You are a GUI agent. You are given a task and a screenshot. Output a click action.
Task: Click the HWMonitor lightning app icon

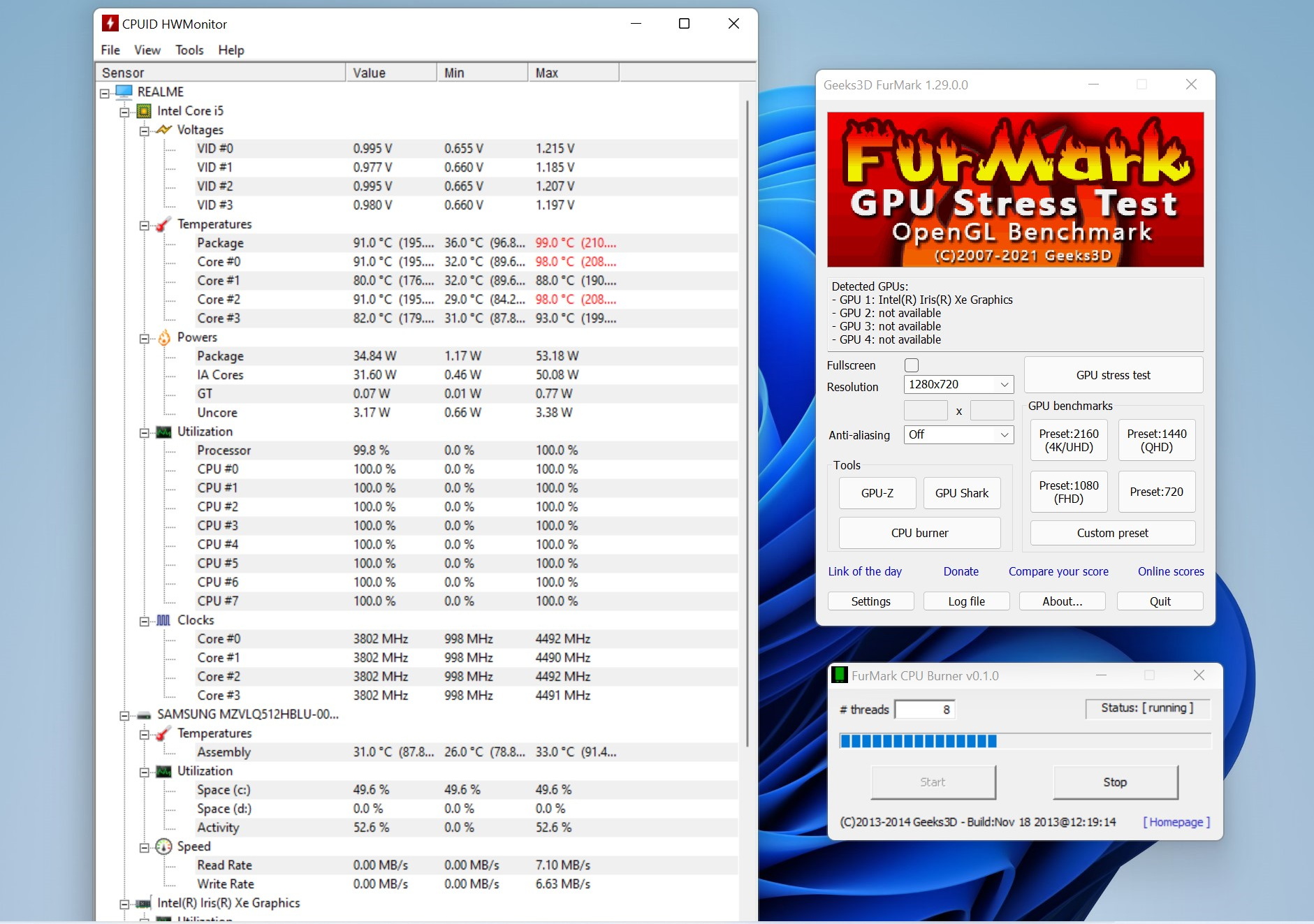(x=110, y=24)
